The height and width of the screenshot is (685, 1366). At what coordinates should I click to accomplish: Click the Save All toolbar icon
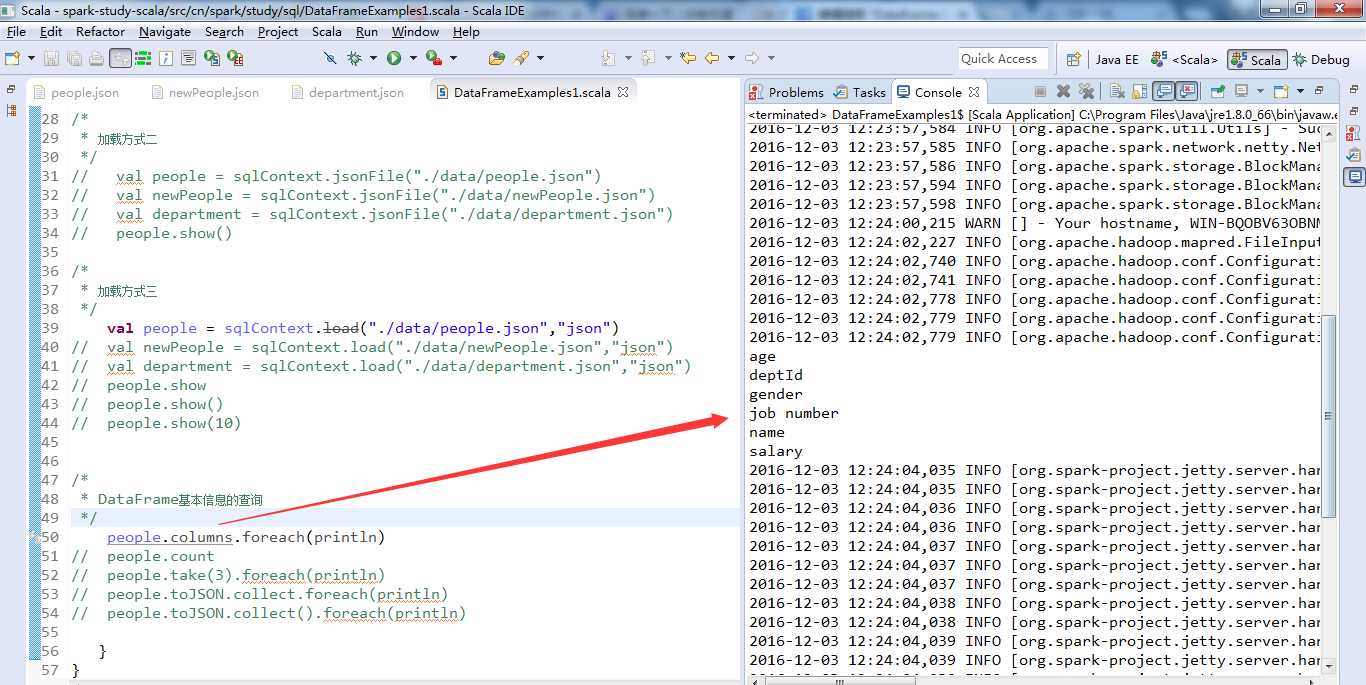click(74, 58)
